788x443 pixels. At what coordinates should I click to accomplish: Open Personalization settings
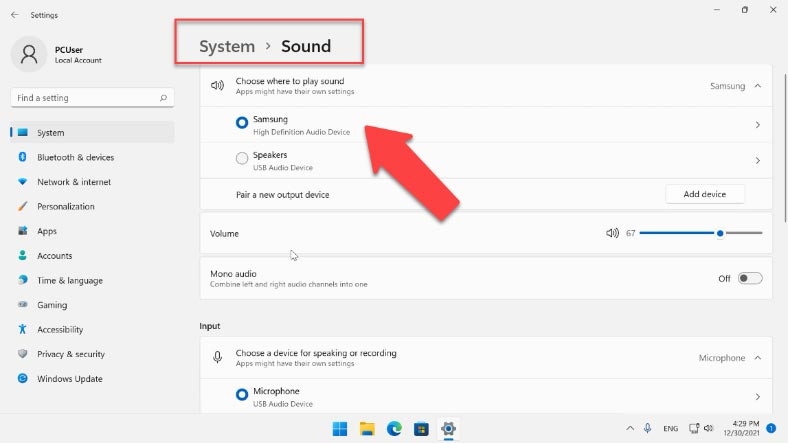(92, 206)
